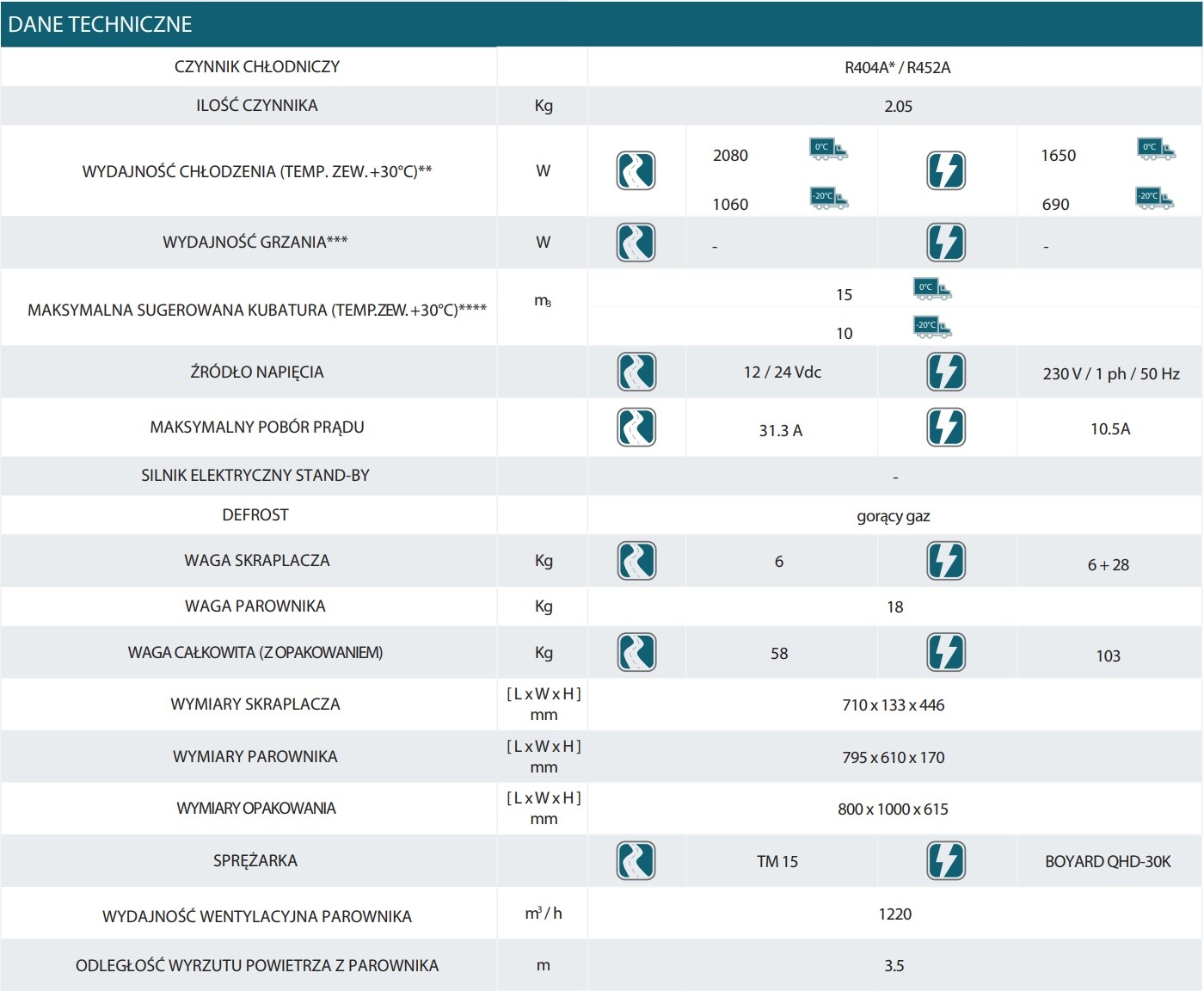The height and width of the screenshot is (991, 1204).
Task: Select packaging dimensions 800 x 1000 x 615
Action: (x=894, y=809)
